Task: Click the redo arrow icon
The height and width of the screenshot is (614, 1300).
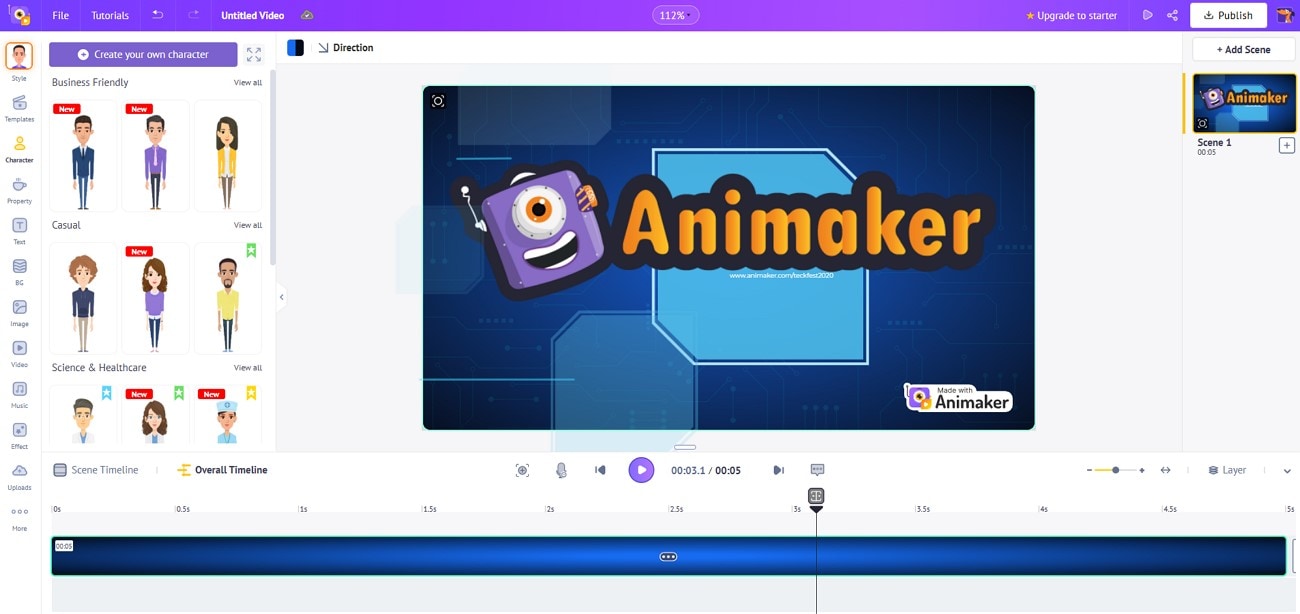Action: coord(193,15)
